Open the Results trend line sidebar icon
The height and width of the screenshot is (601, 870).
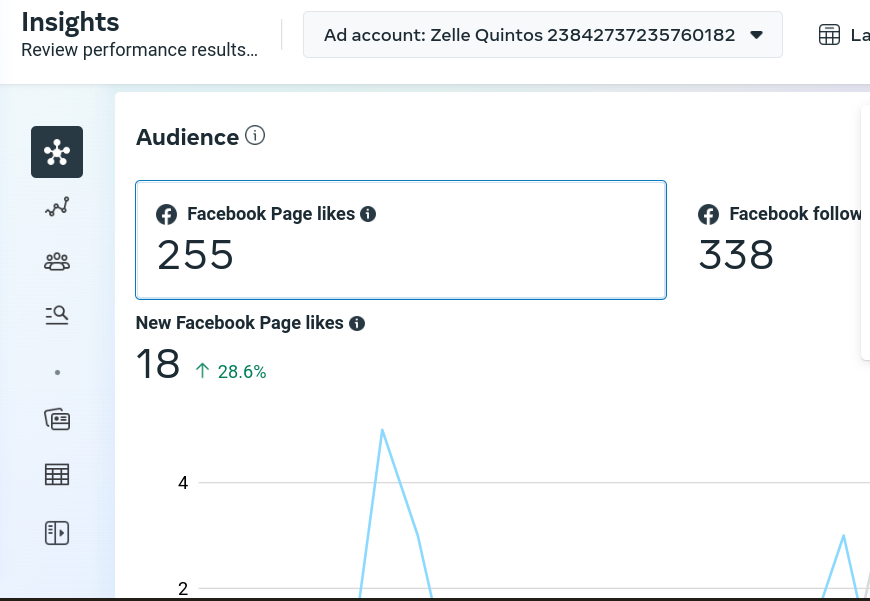pos(57,207)
